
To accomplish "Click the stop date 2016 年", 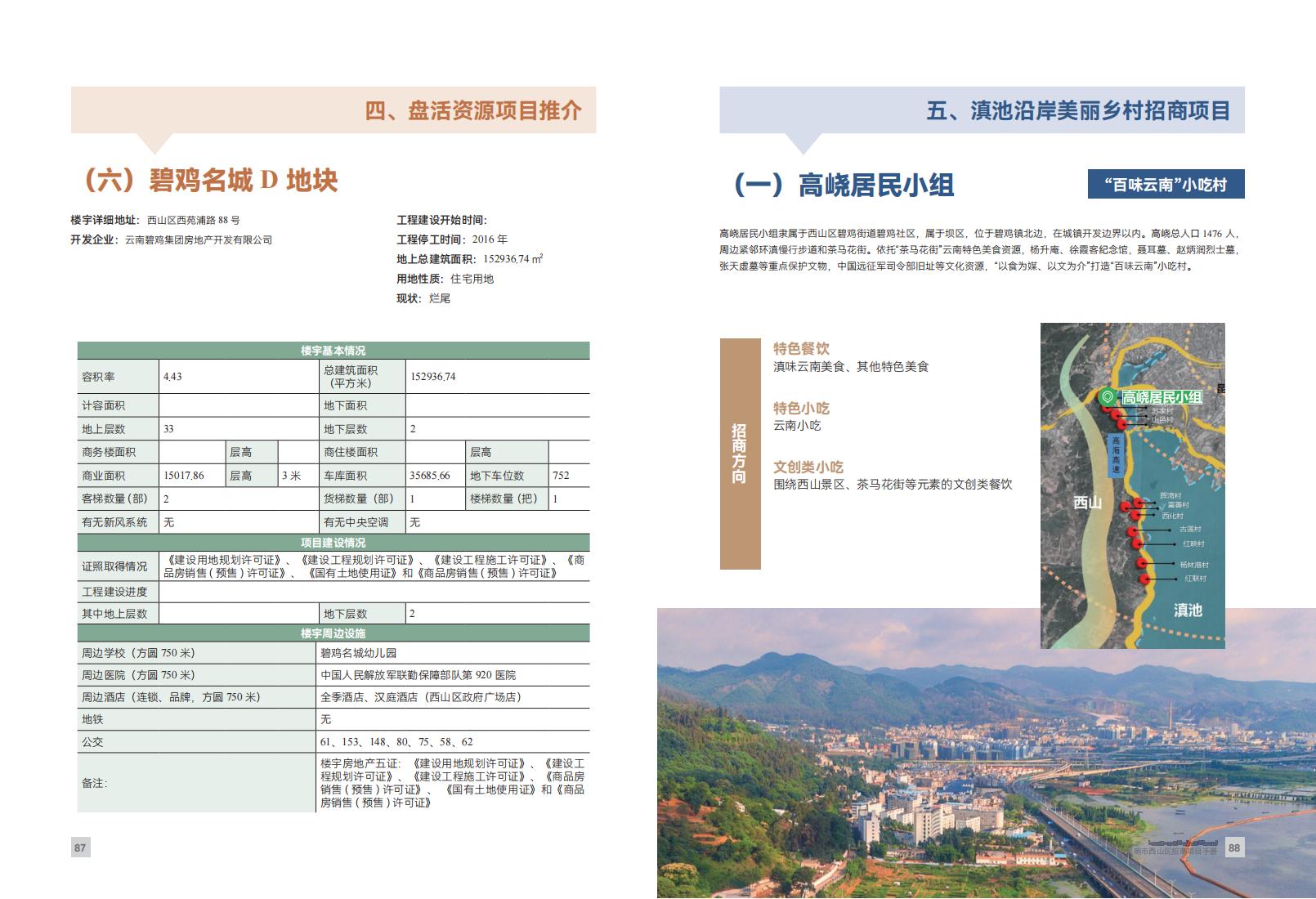I will pos(490,239).
